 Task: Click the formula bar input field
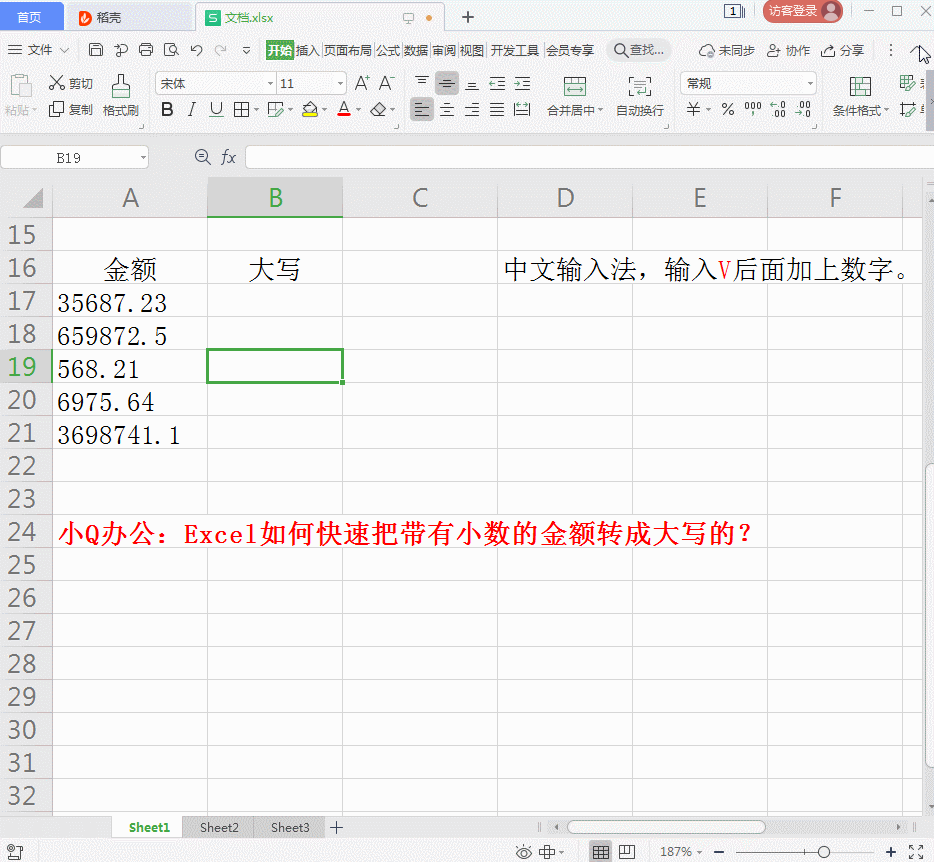tap(589, 158)
